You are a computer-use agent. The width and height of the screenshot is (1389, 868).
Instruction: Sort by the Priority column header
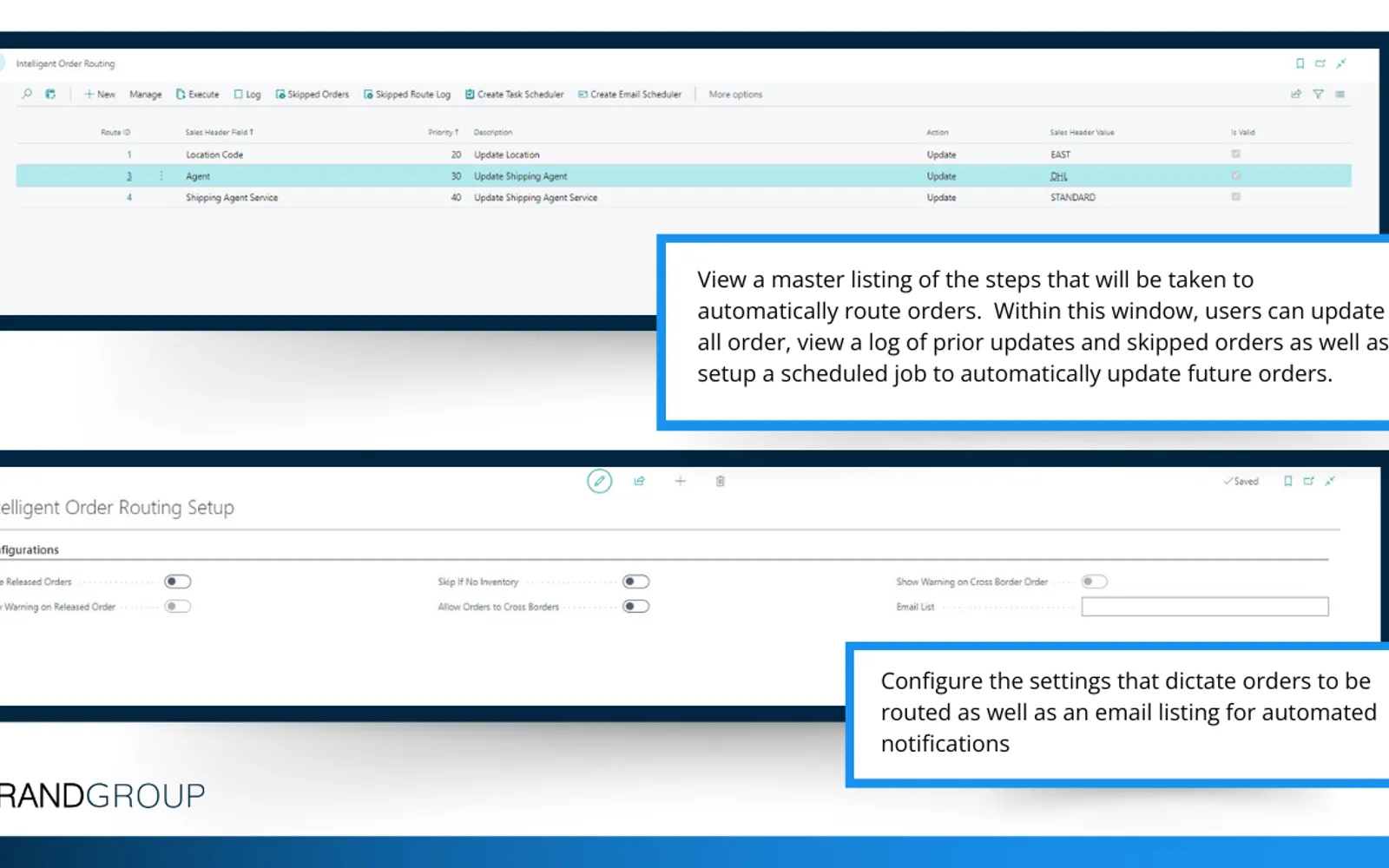pyautogui.click(x=443, y=132)
